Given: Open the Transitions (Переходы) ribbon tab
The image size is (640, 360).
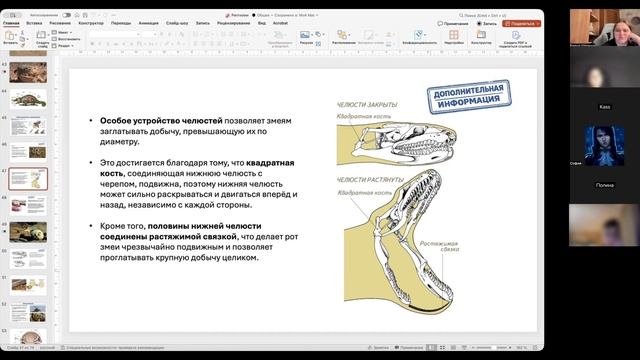Looking at the screenshot, I should point(121,23).
